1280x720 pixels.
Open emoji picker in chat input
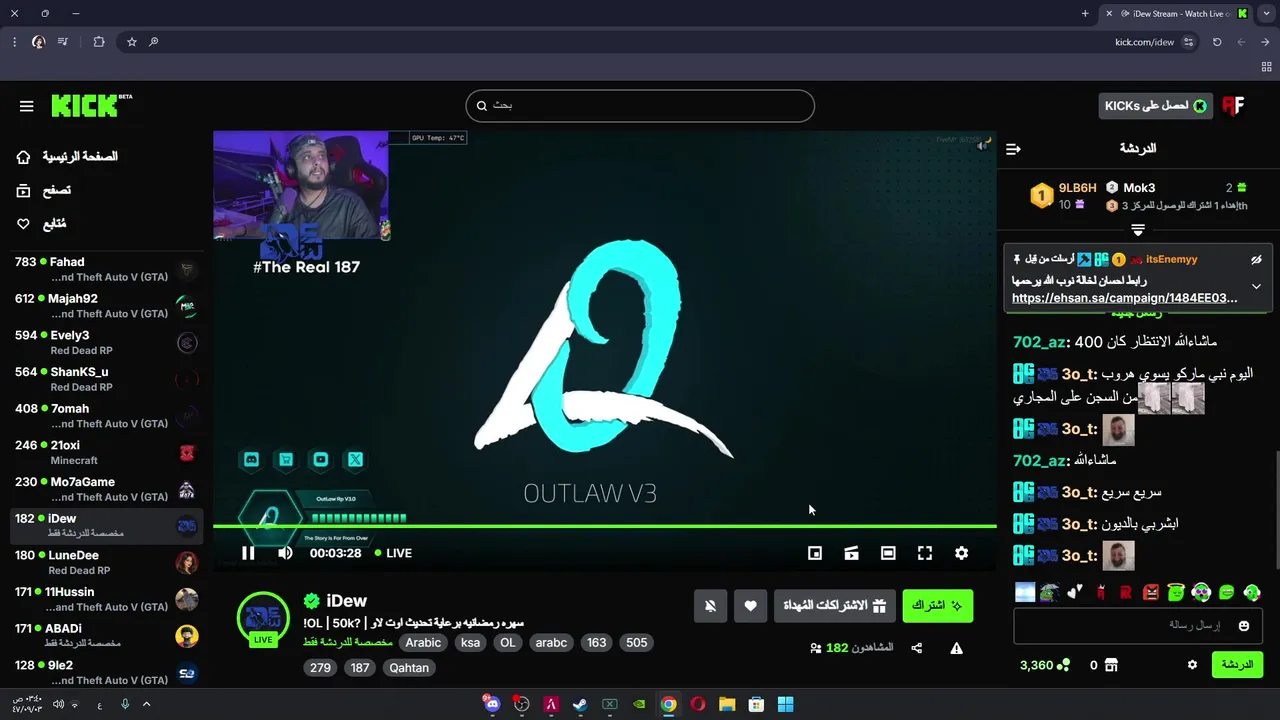click(x=1244, y=626)
